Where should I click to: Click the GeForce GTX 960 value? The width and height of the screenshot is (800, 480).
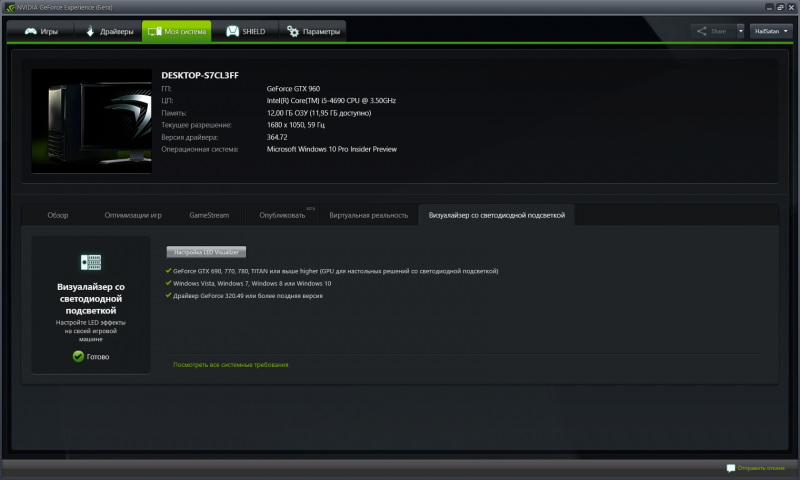click(293, 89)
